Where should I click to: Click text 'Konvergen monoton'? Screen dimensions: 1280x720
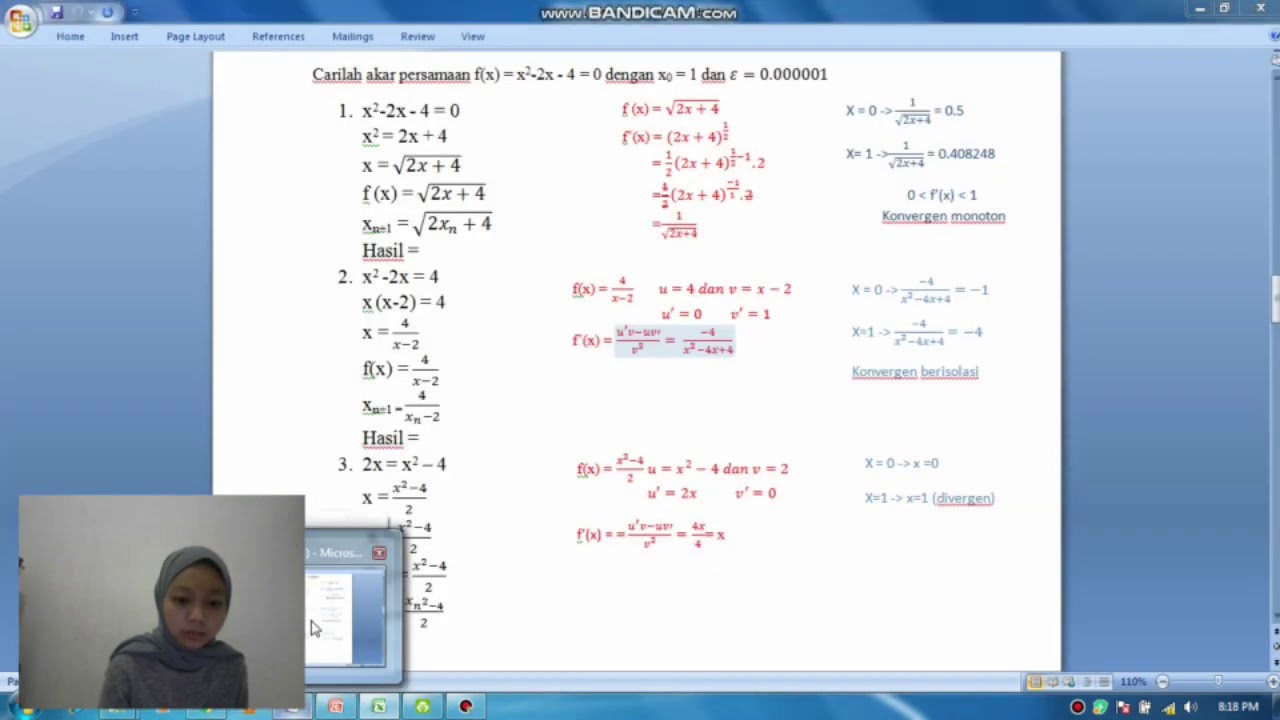(943, 216)
